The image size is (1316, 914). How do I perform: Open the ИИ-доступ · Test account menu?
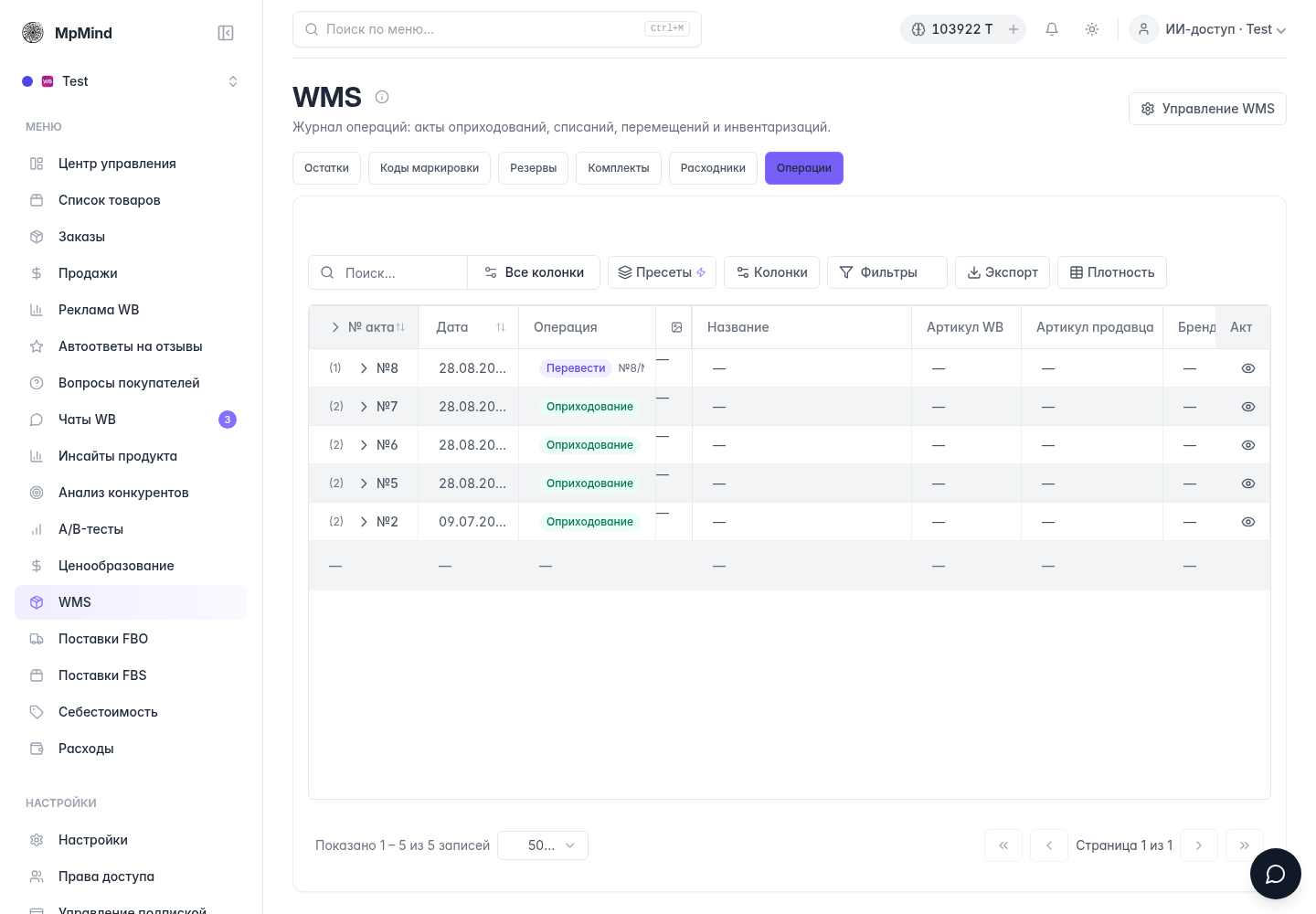point(1208,29)
